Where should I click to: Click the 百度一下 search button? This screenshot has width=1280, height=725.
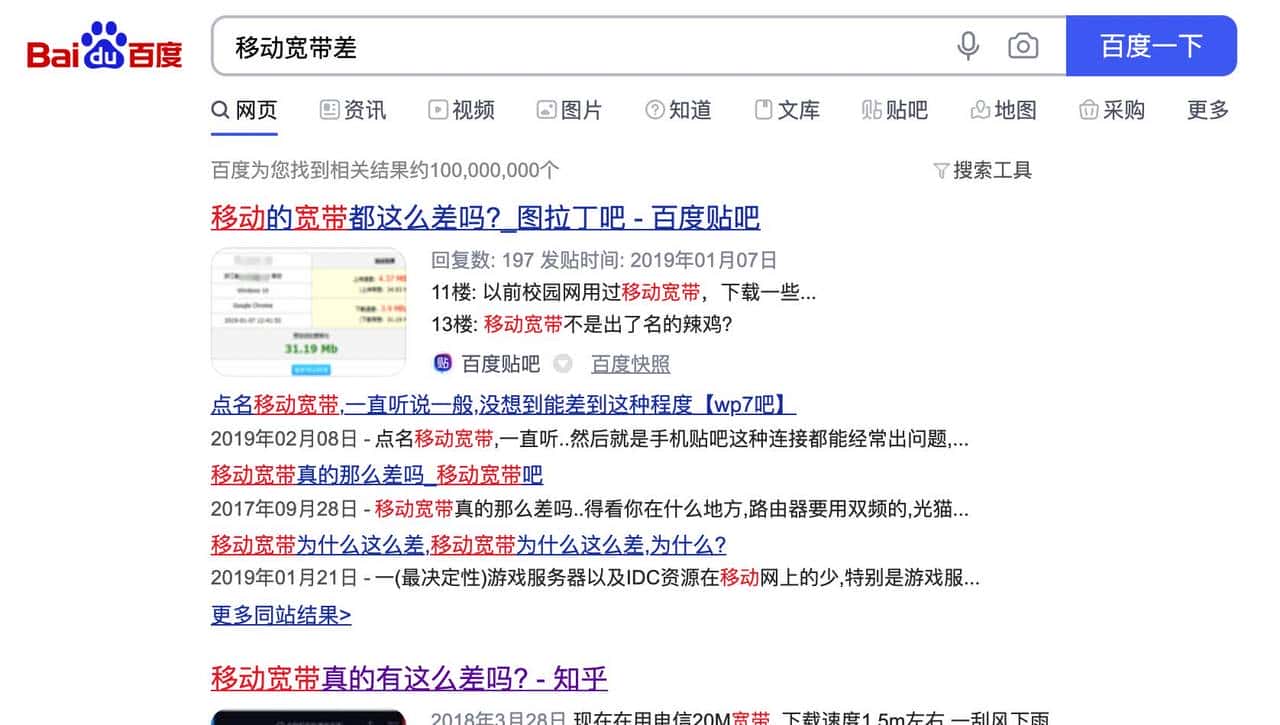click(1152, 46)
